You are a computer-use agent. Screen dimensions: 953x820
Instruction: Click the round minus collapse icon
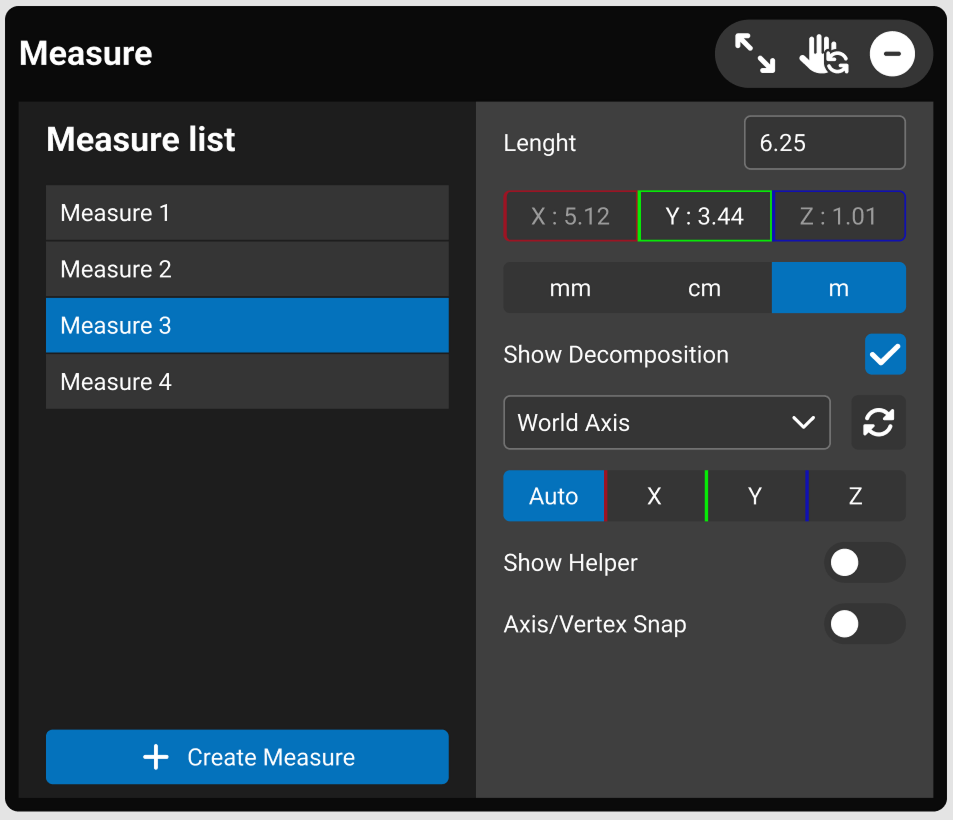[892, 54]
